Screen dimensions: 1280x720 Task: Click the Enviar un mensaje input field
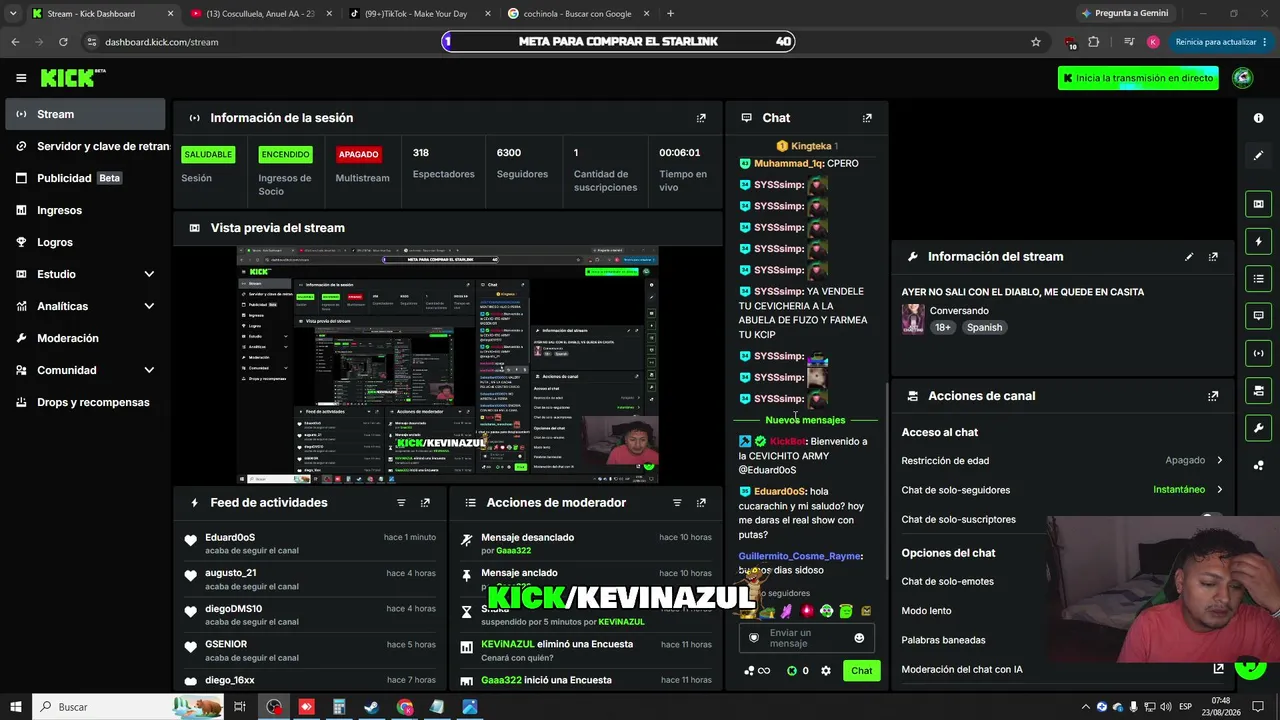[x=806, y=638]
